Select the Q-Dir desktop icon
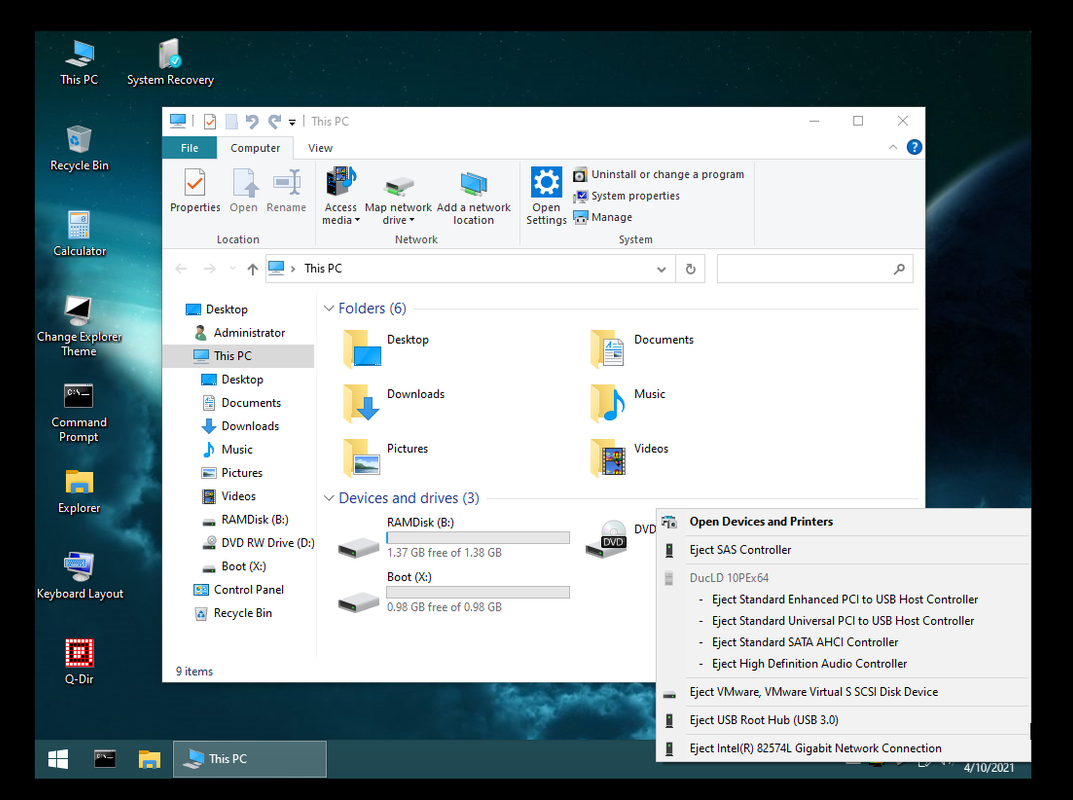The height and width of the screenshot is (800, 1073). click(x=79, y=662)
